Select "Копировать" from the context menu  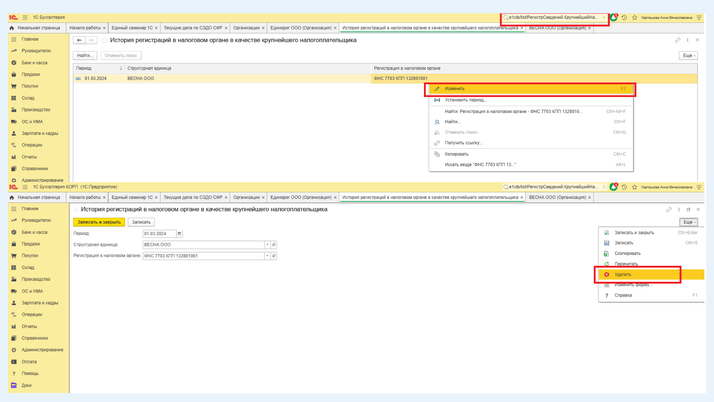(457, 154)
